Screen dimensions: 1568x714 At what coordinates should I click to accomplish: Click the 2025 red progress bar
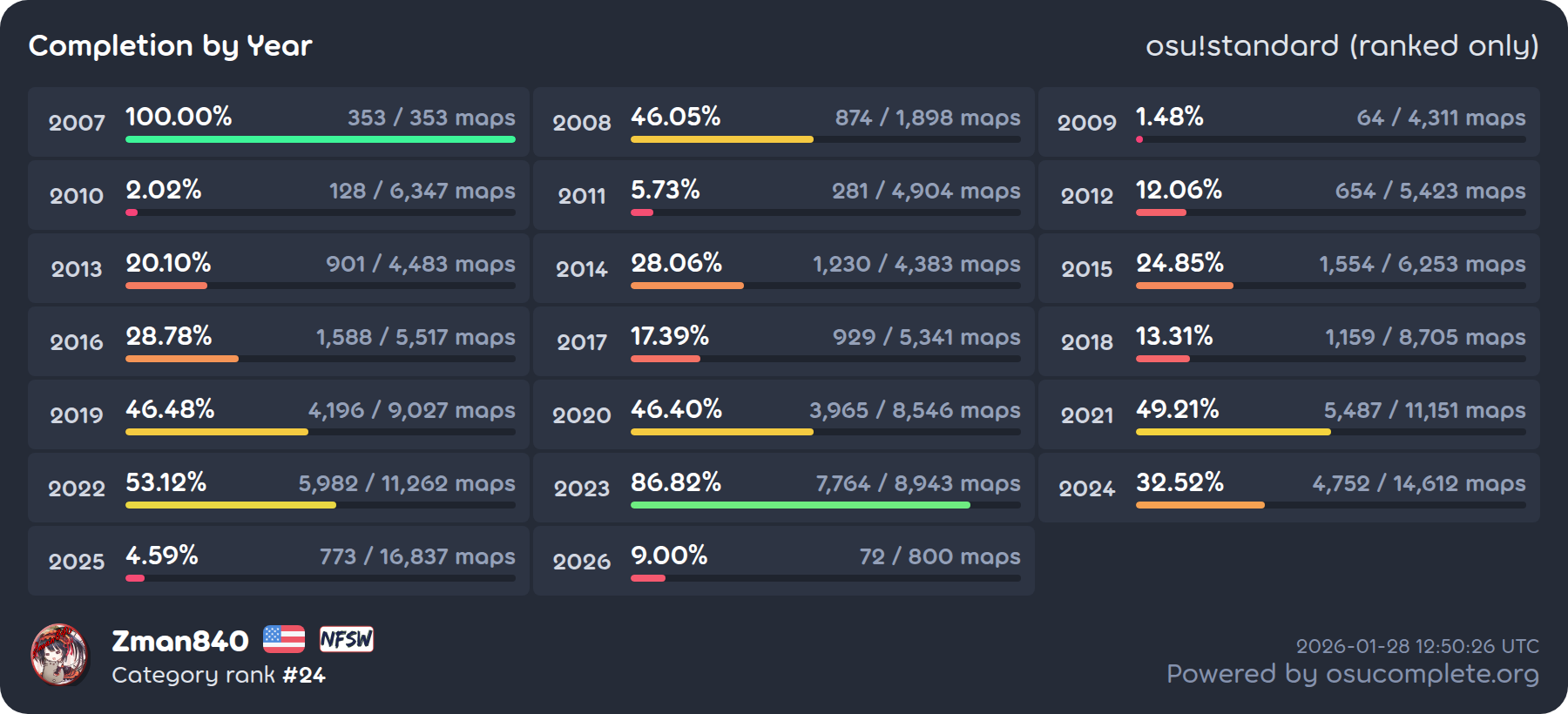[x=135, y=578]
